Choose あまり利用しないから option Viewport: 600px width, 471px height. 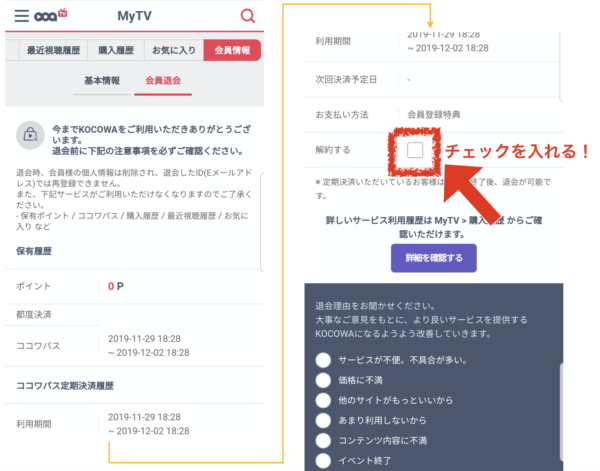click(323, 420)
